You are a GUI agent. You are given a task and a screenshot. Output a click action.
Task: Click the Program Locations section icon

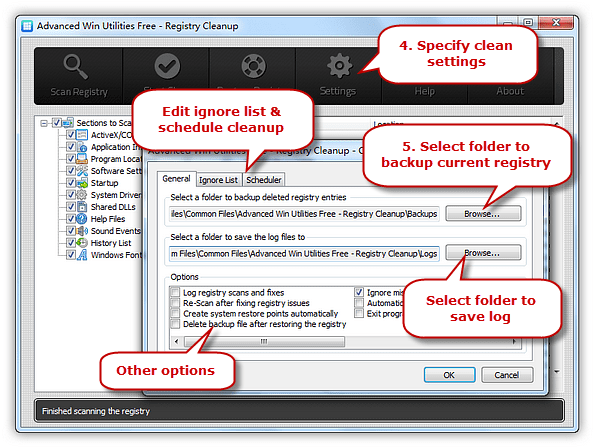pyautogui.click(x=82, y=159)
